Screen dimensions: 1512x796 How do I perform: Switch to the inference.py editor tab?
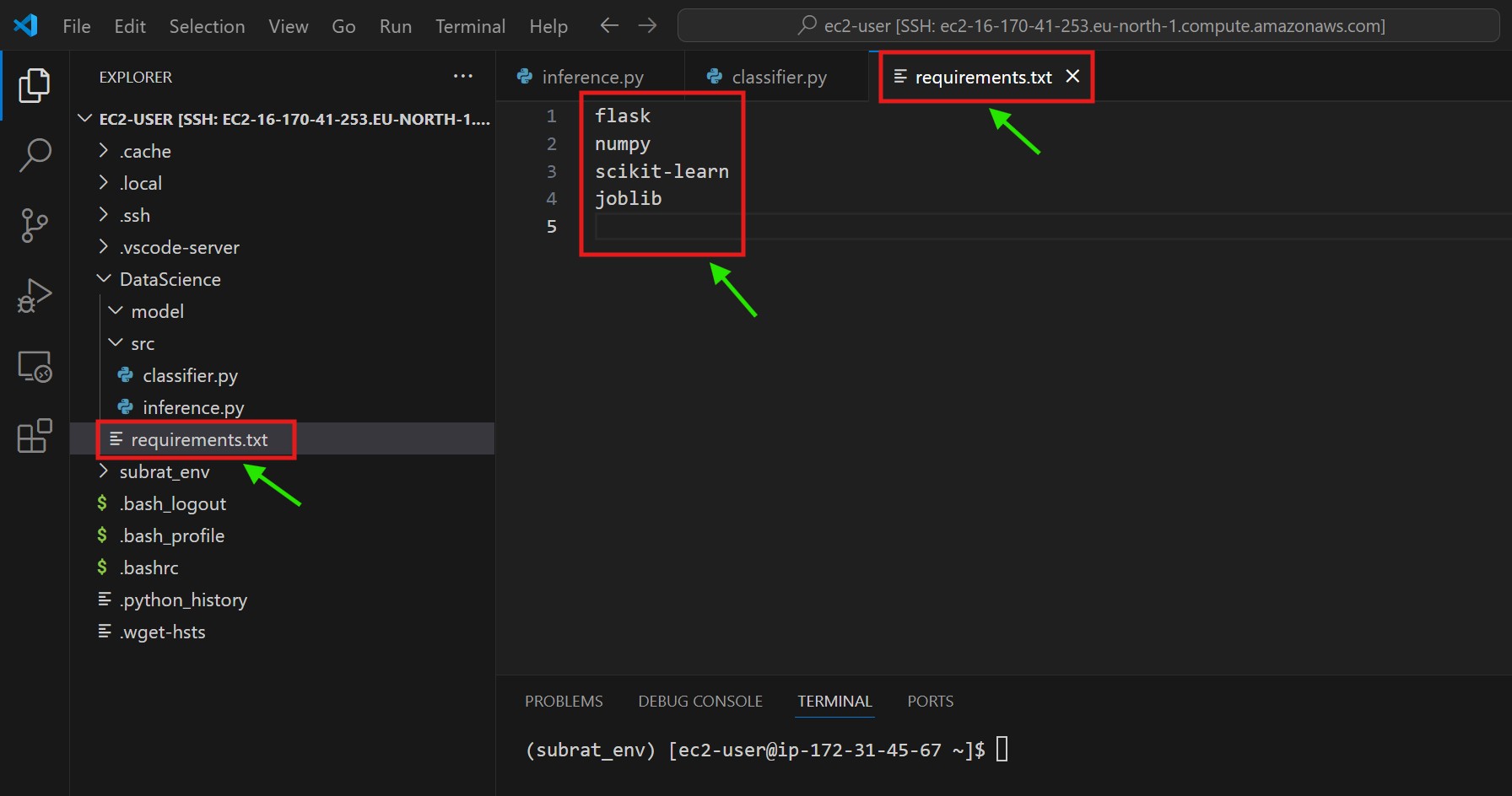(x=591, y=78)
